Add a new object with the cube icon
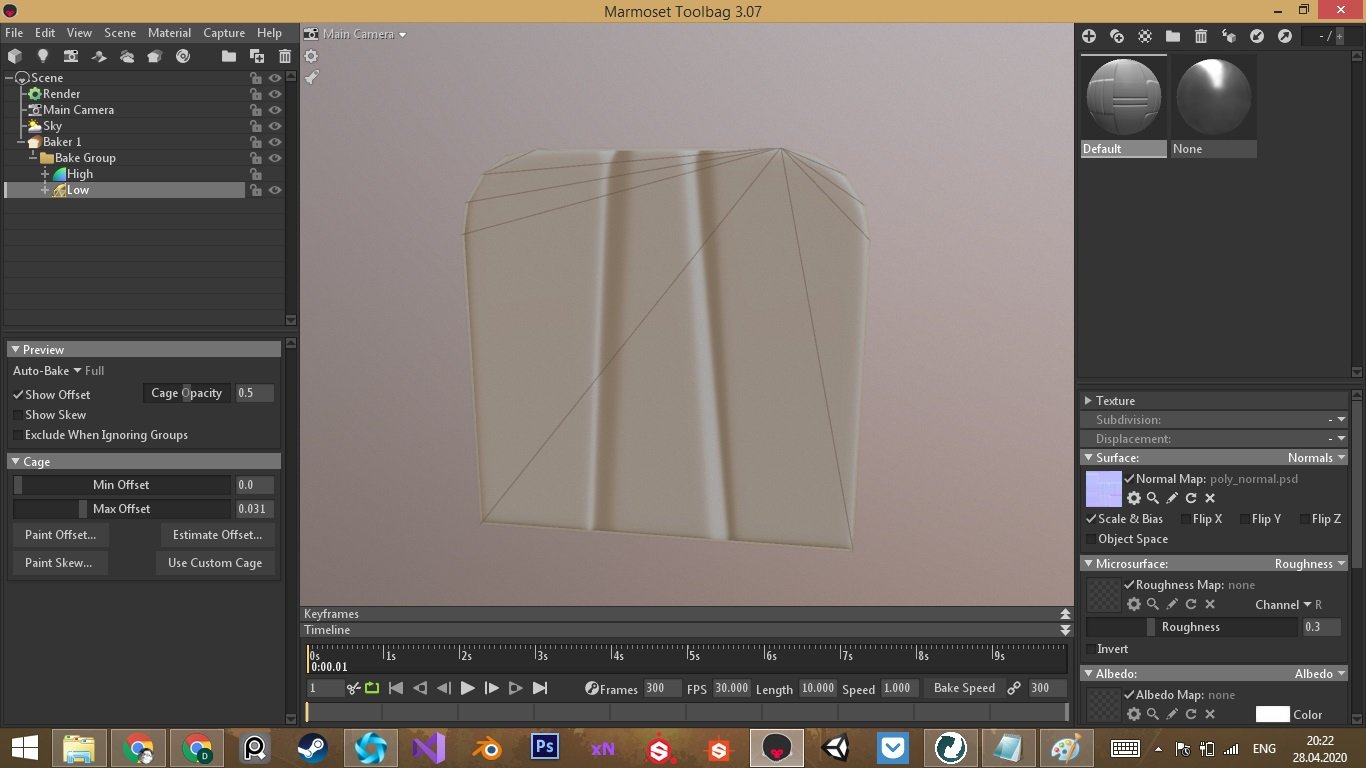This screenshot has width=1366, height=768. point(15,56)
